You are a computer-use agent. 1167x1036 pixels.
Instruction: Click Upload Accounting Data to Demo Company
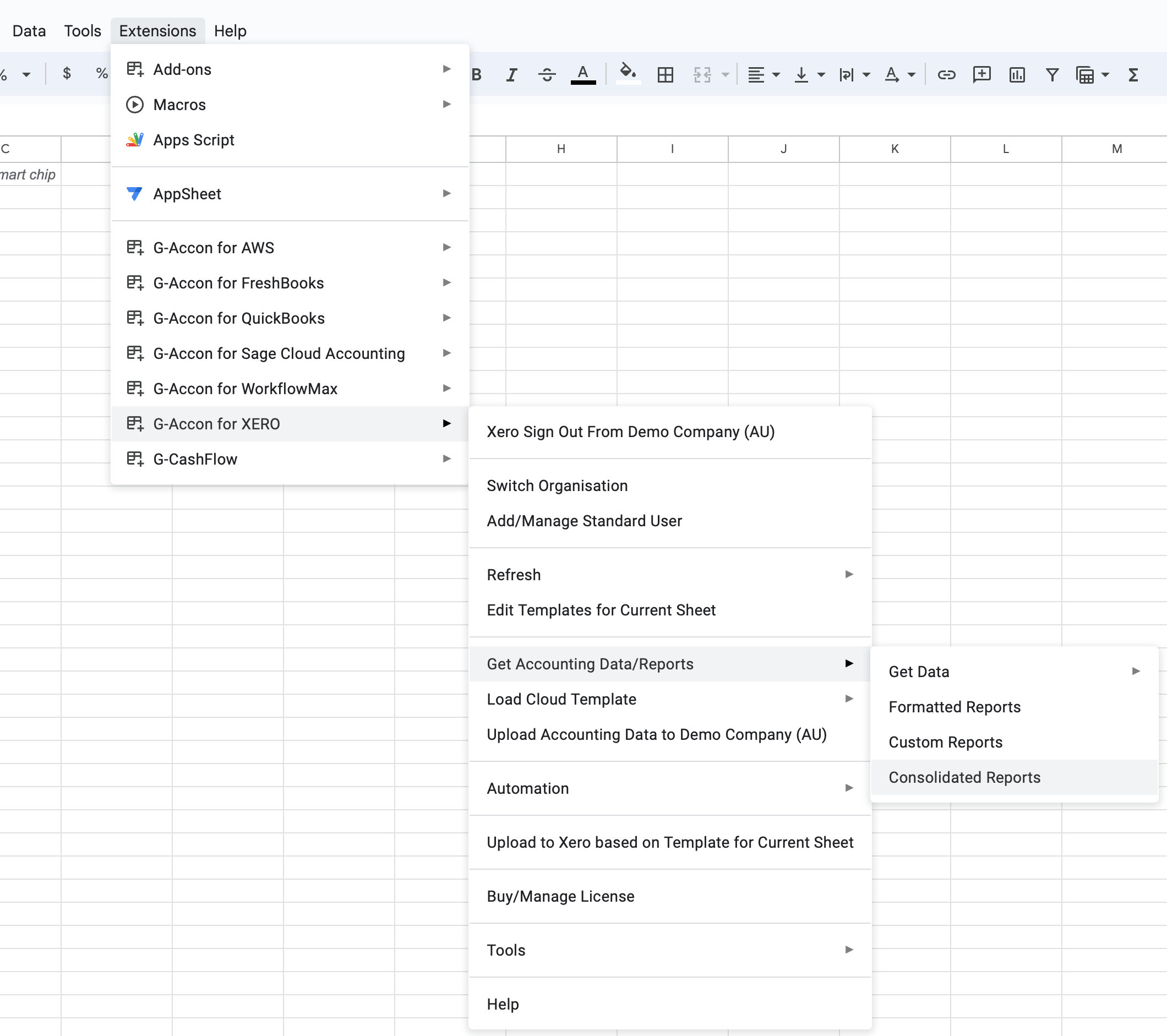coord(670,735)
